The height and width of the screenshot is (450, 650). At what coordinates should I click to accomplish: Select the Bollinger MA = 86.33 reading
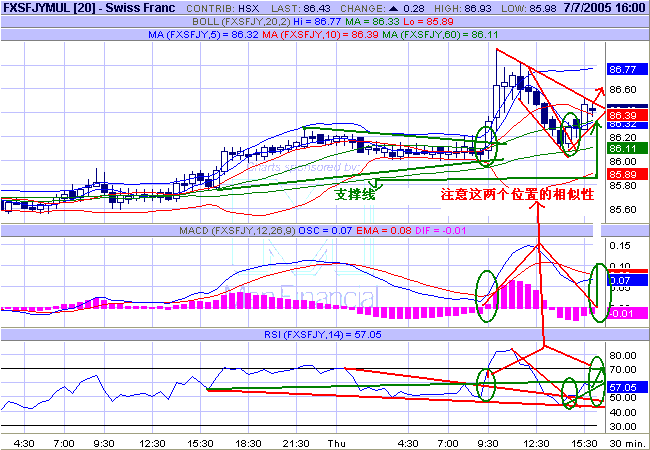click(371, 22)
